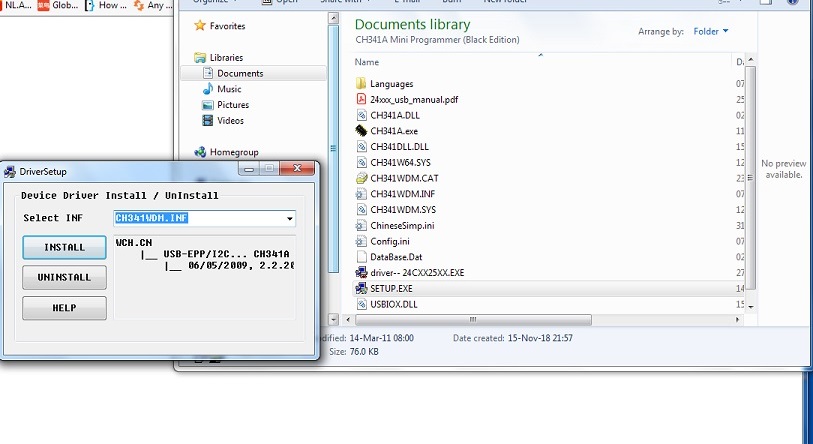Open Documents in the navigation pane
813x444 pixels.
pyautogui.click(x=240, y=73)
